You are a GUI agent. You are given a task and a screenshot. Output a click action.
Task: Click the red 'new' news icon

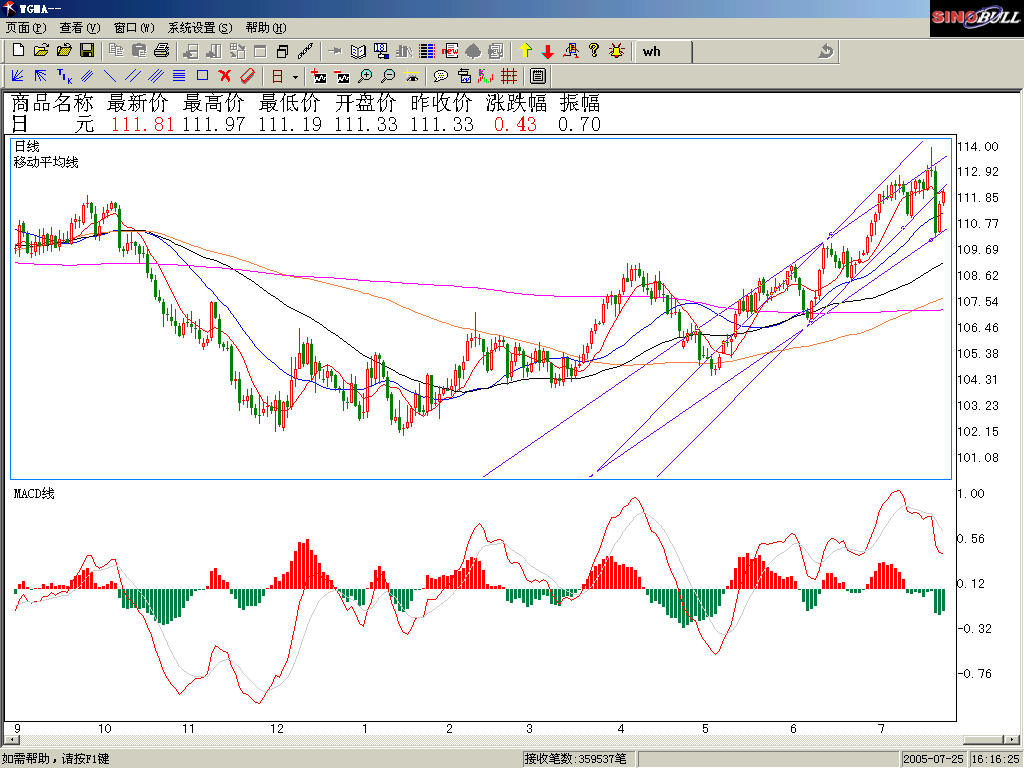(450, 51)
